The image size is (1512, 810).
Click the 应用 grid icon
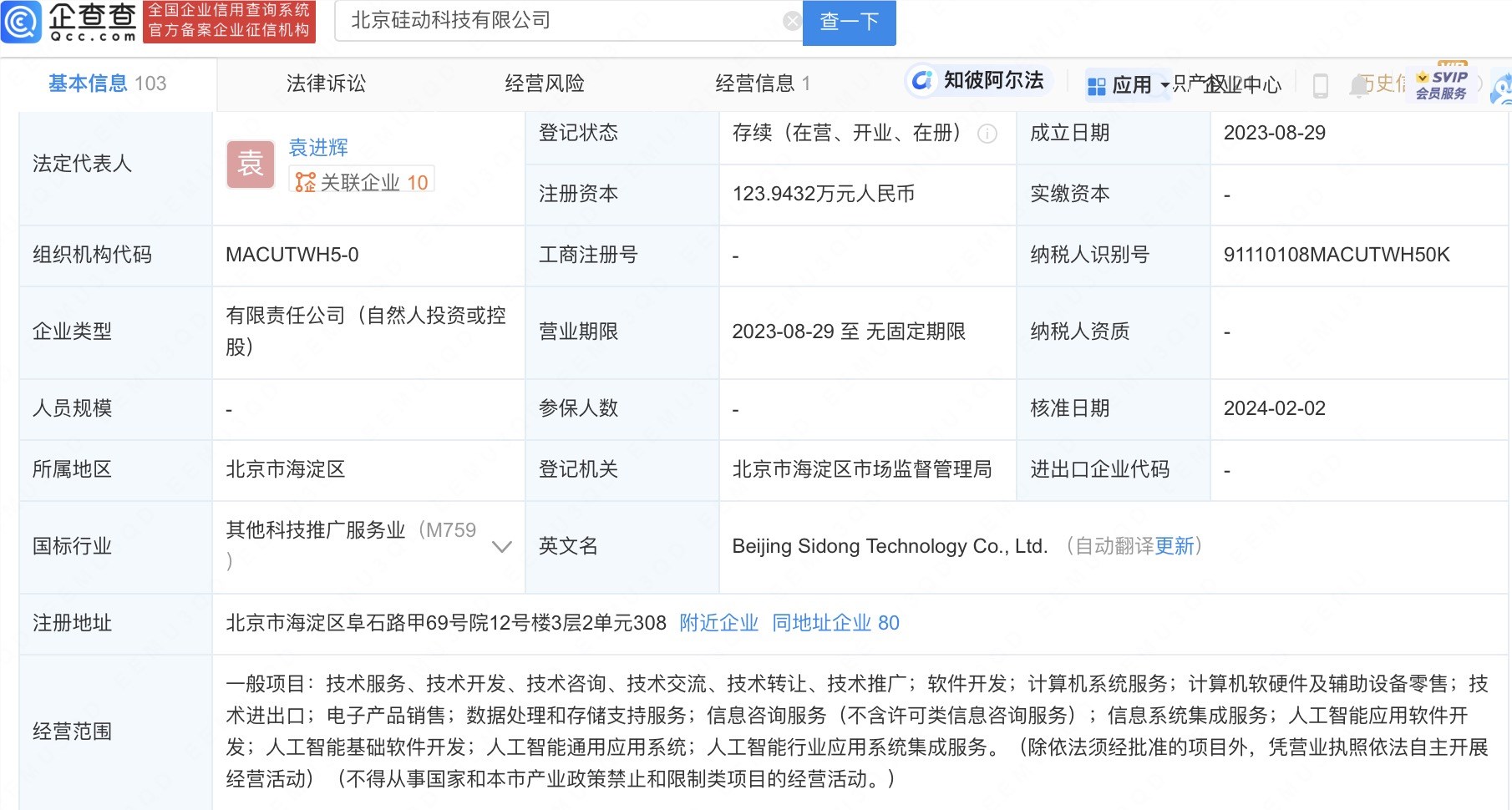pyautogui.click(x=1098, y=85)
